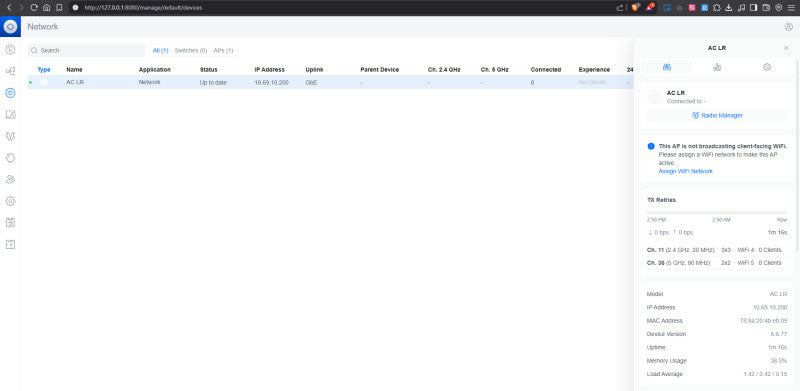Viewport: 800px width, 391px height.
Task: Go back with browser back arrow
Action: click(9, 8)
